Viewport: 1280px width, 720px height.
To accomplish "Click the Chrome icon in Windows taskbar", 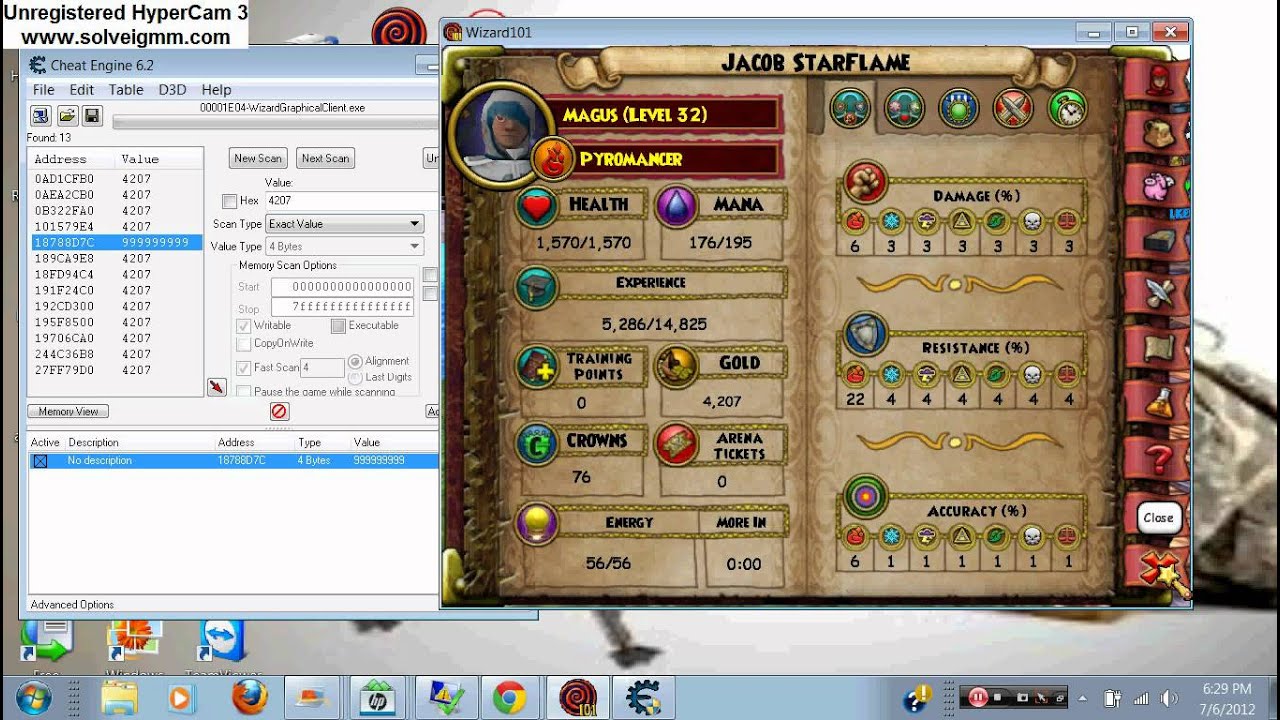I will (x=509, y=697).
